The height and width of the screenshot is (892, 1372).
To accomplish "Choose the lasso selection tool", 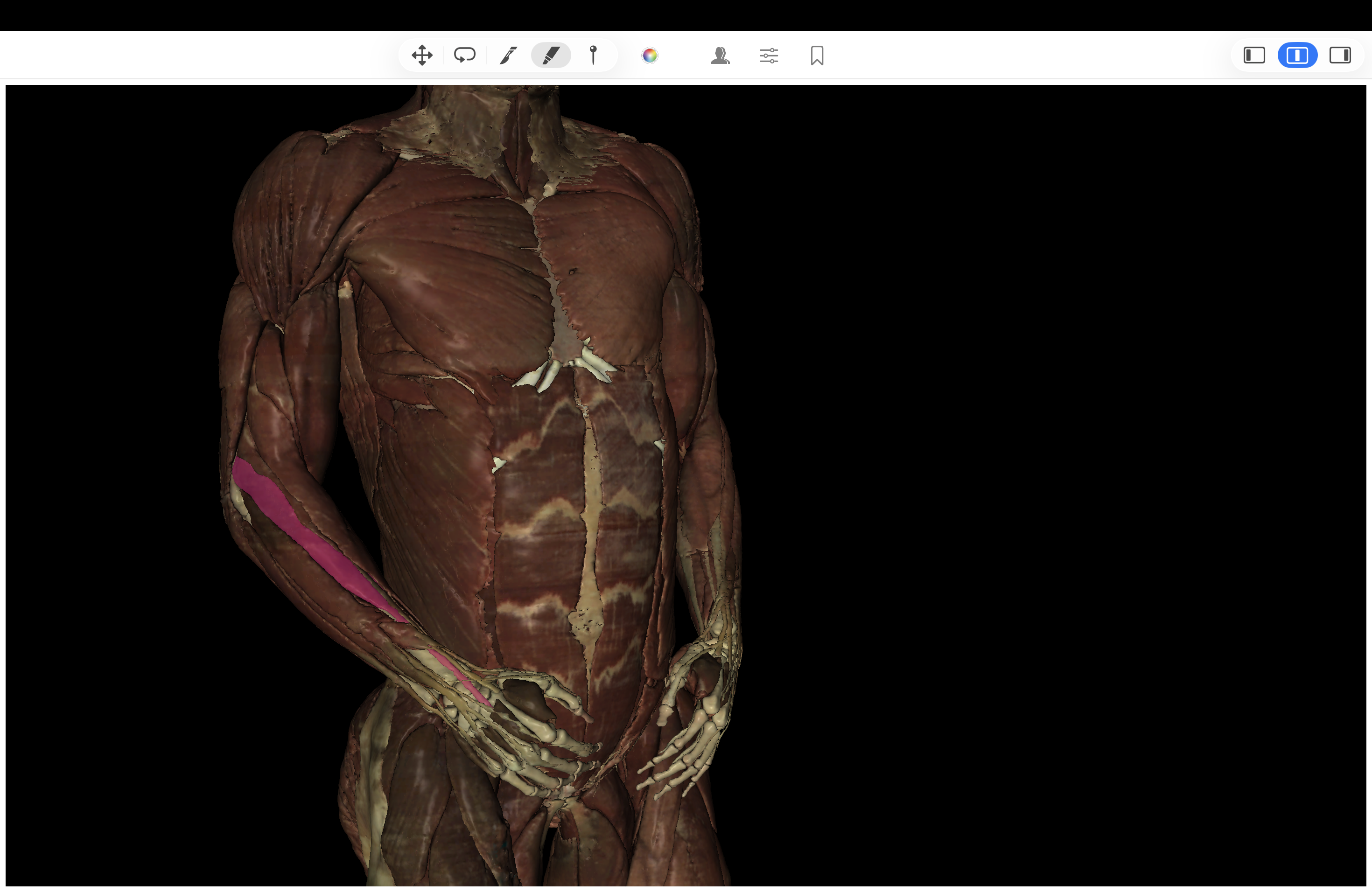I will pos(465,56).
